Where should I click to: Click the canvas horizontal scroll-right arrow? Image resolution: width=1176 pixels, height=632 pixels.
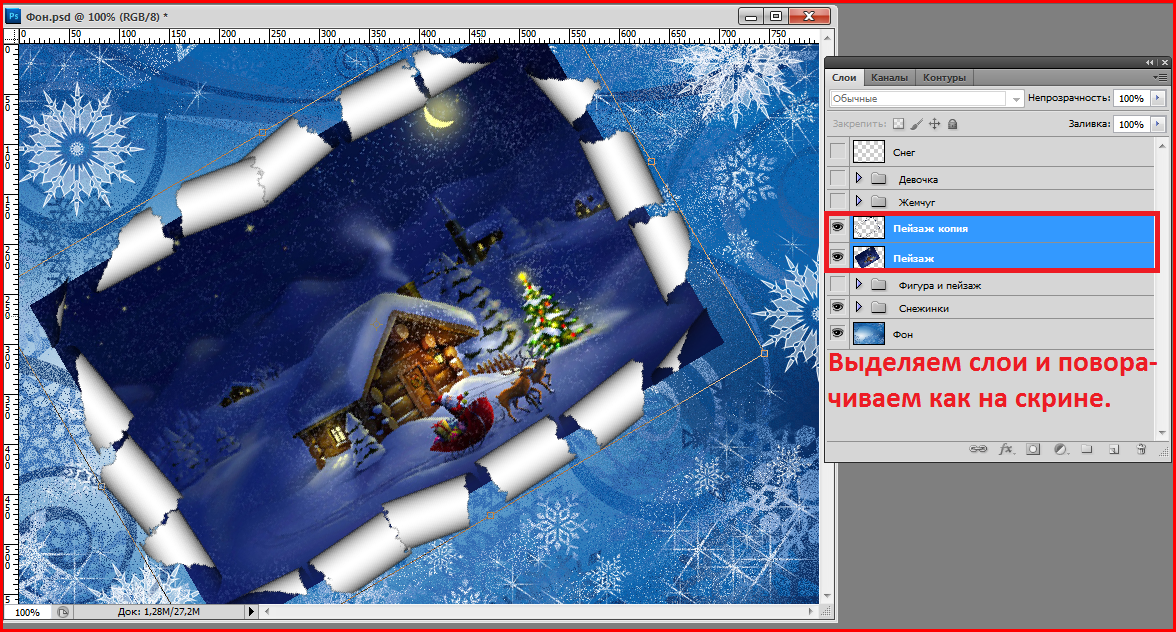pyautogui.click(x=812, y=612)
